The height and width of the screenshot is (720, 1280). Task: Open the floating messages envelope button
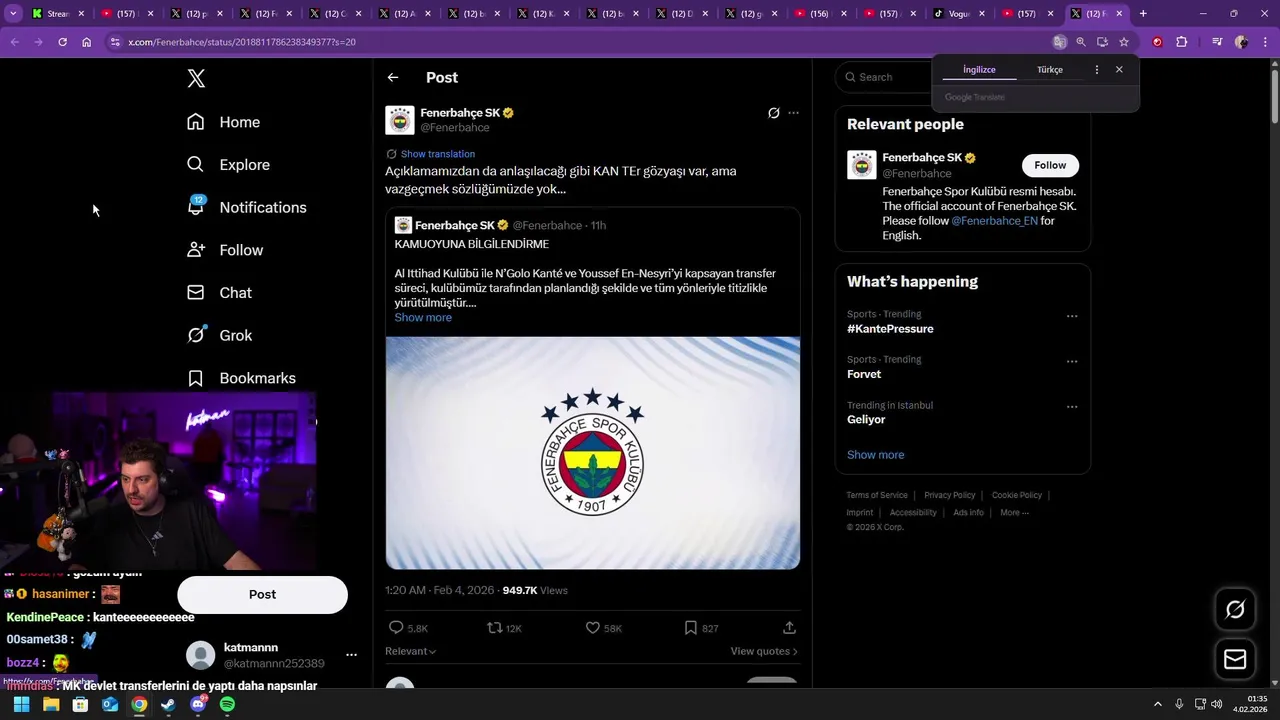click(x=1235, y=659)
